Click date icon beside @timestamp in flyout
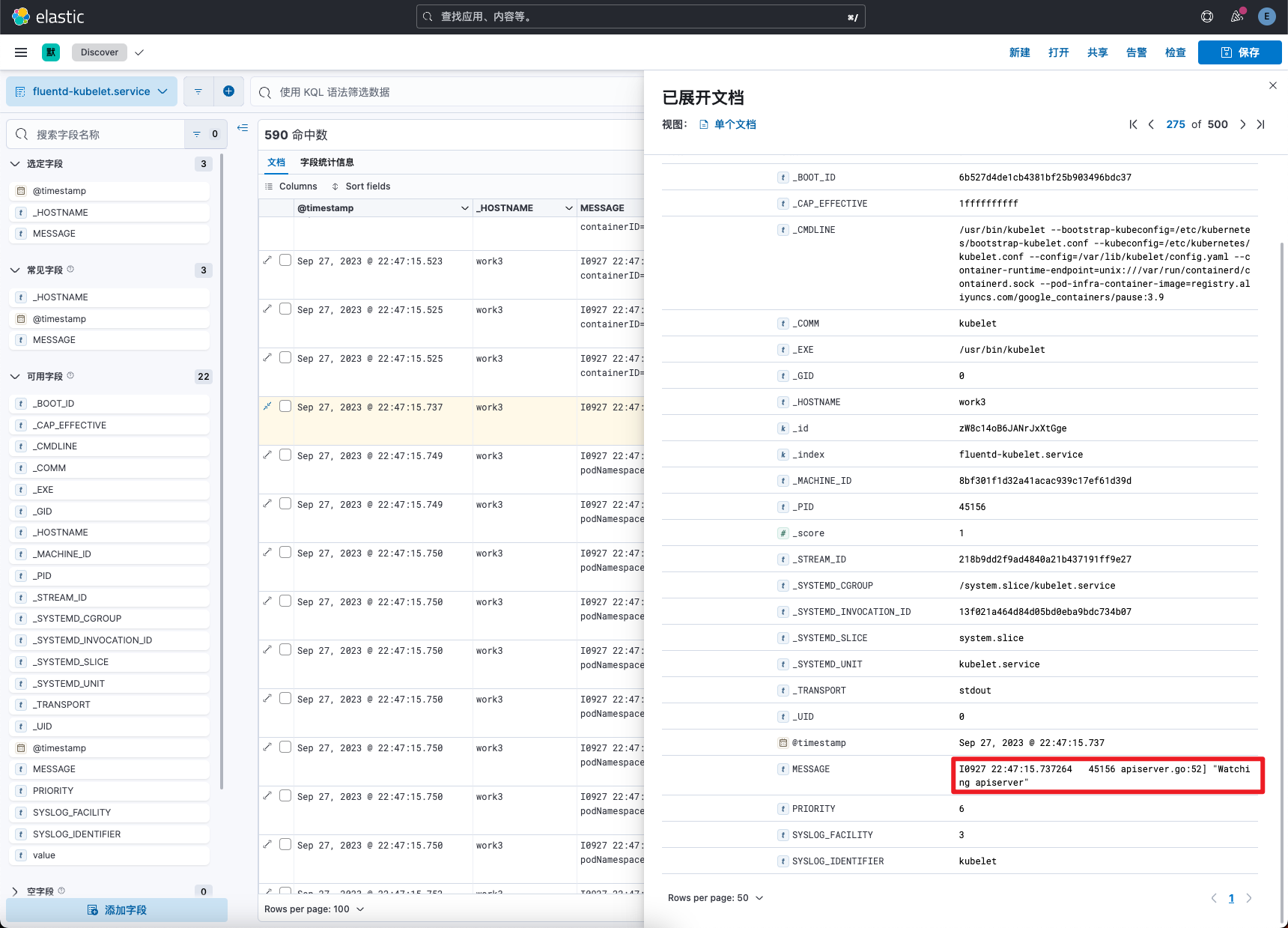This screenshot has width=1288, height=928. coord(783,743)
